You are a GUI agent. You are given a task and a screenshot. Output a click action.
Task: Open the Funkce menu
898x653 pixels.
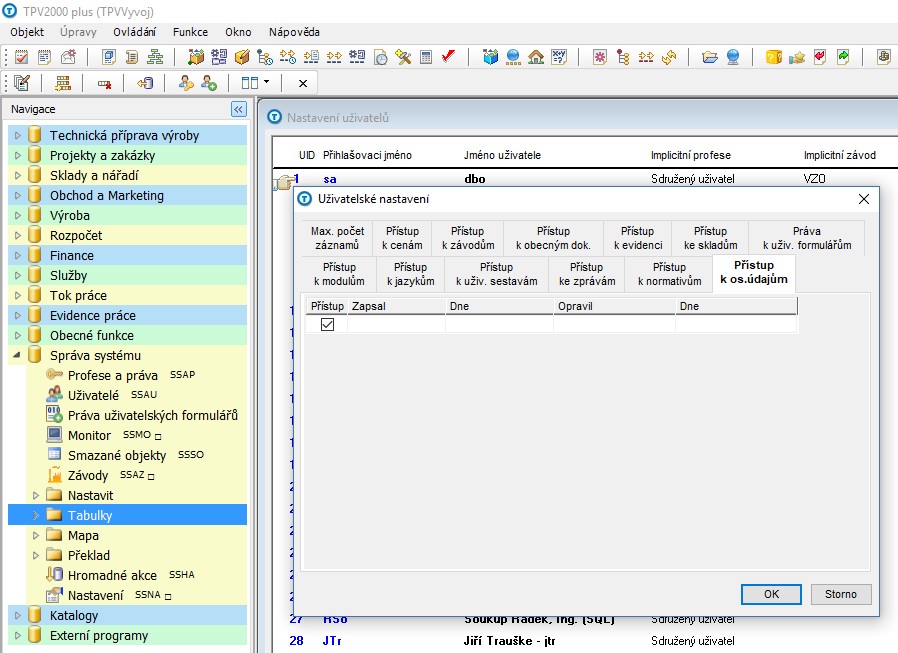coord(190,32)
